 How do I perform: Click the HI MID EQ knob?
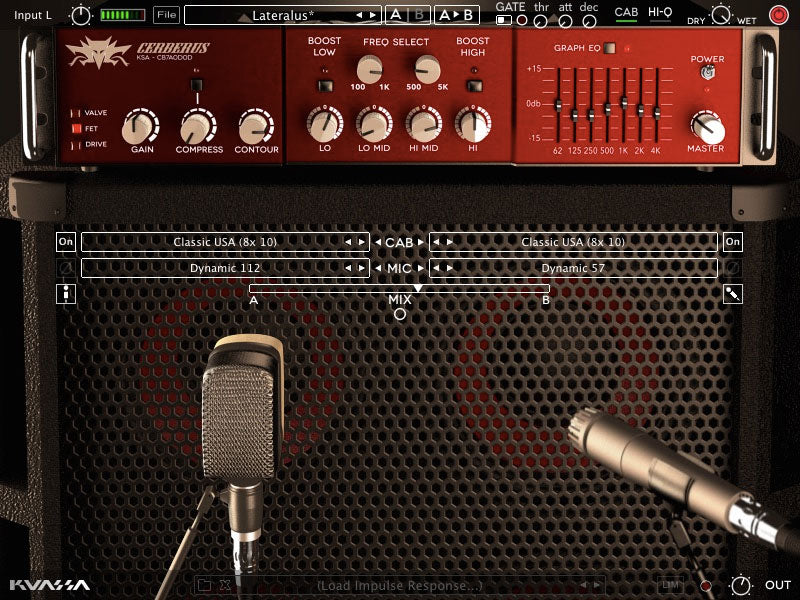[x=423, y=123]
